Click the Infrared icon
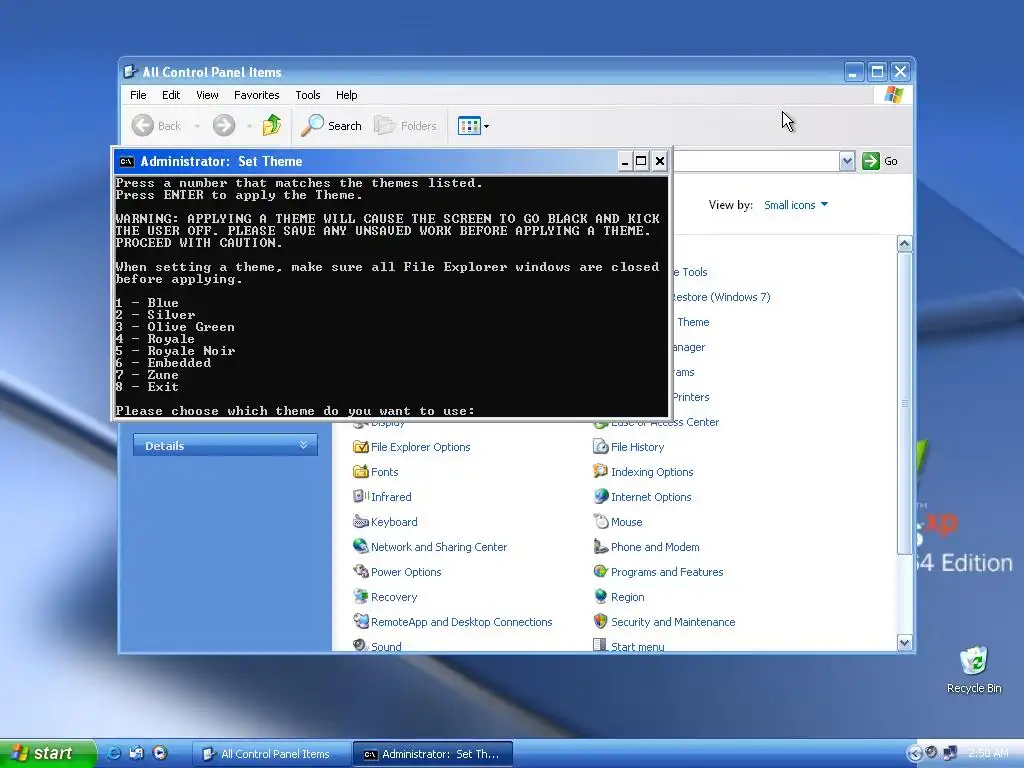The height and width of the screenshot is (768, 1024). [x=360, y=496]
